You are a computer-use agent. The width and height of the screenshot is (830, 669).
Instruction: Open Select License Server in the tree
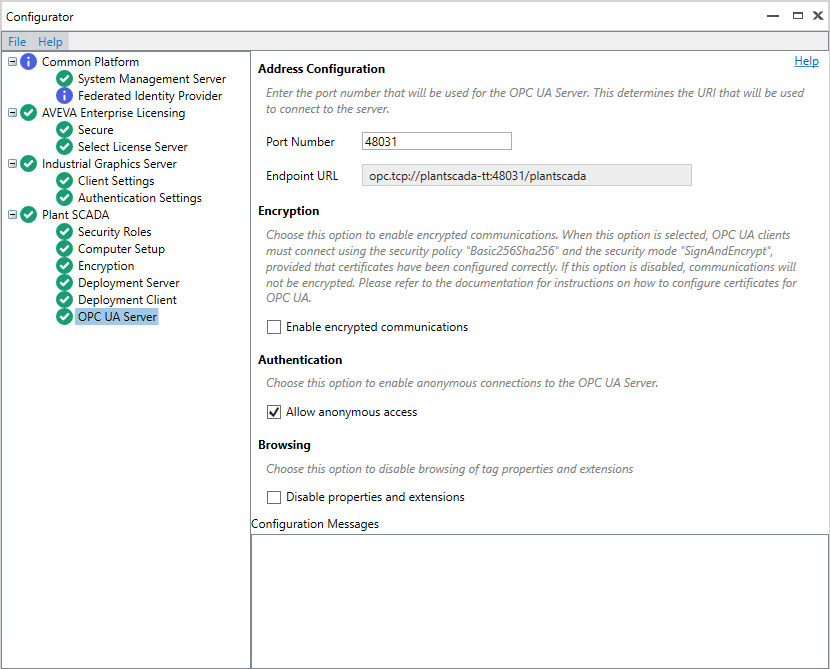coord(133,147)
